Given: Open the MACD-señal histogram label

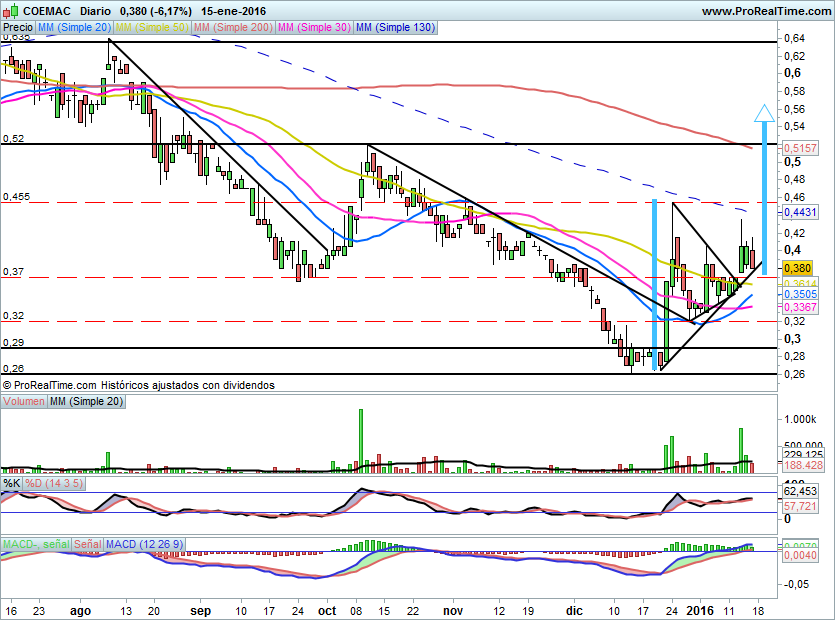Looking at the screenshot, I should pyautogui.click(x=34, y=543).
